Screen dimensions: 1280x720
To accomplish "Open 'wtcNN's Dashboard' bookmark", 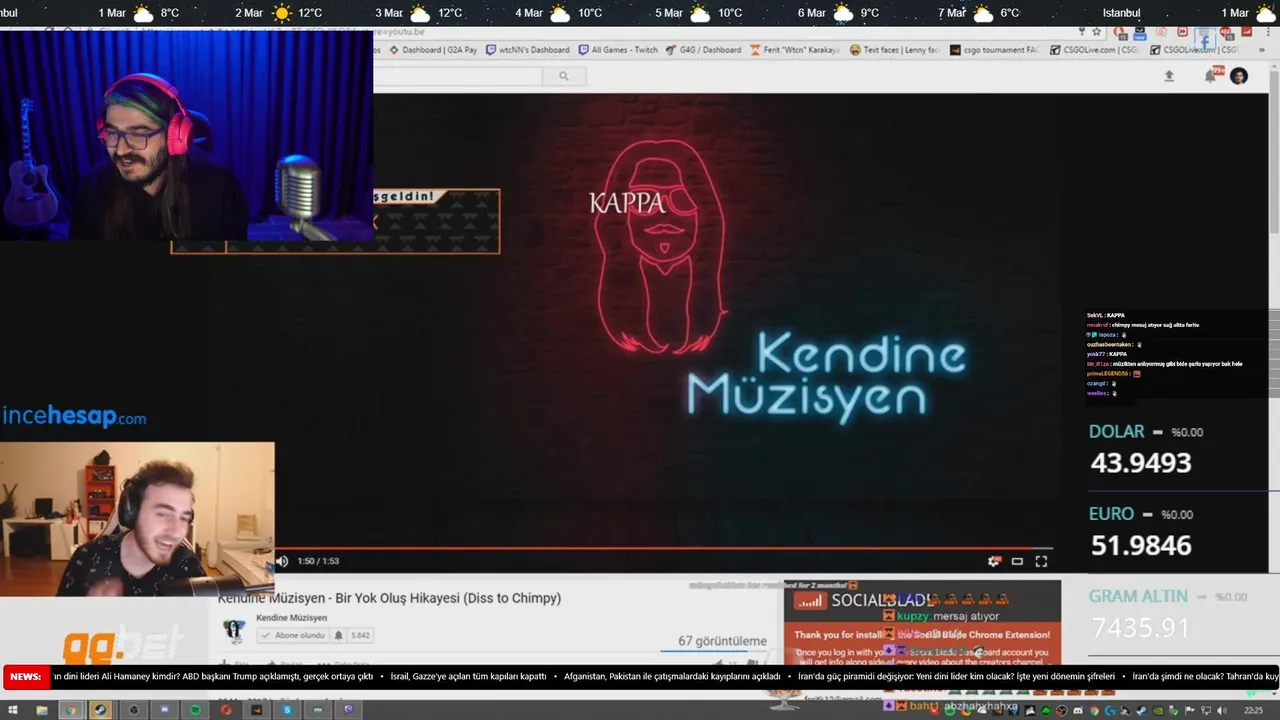I will (x=528, y=50).
